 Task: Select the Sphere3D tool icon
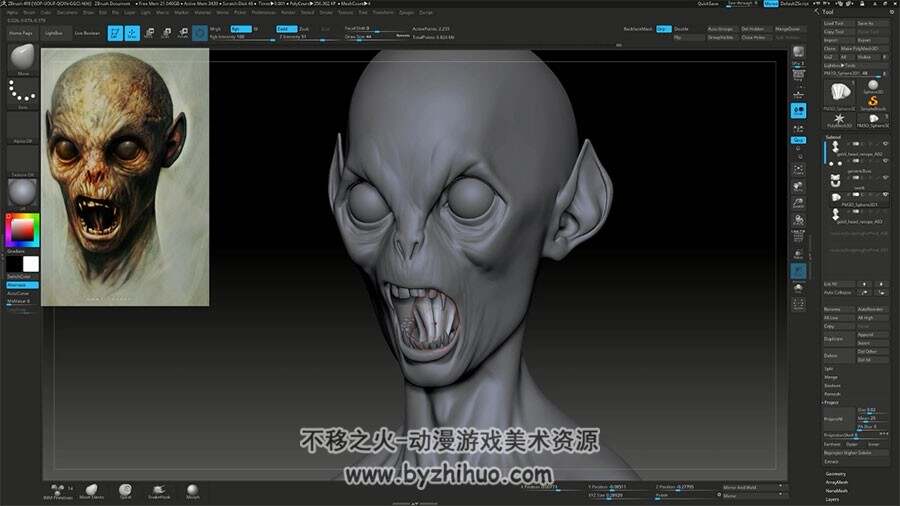[872, 87]
